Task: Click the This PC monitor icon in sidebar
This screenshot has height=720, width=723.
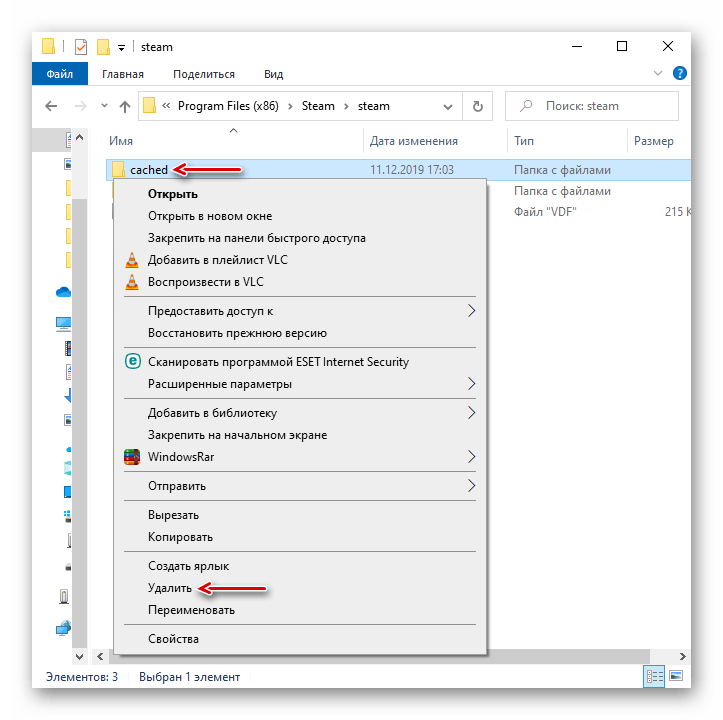Action: pos(63,324)
